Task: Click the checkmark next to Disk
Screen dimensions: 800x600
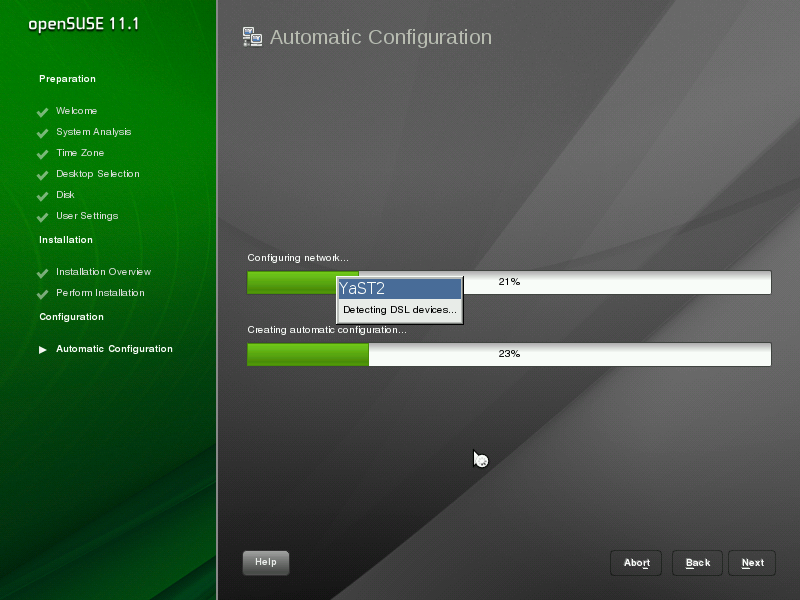Action: [42, 196]
